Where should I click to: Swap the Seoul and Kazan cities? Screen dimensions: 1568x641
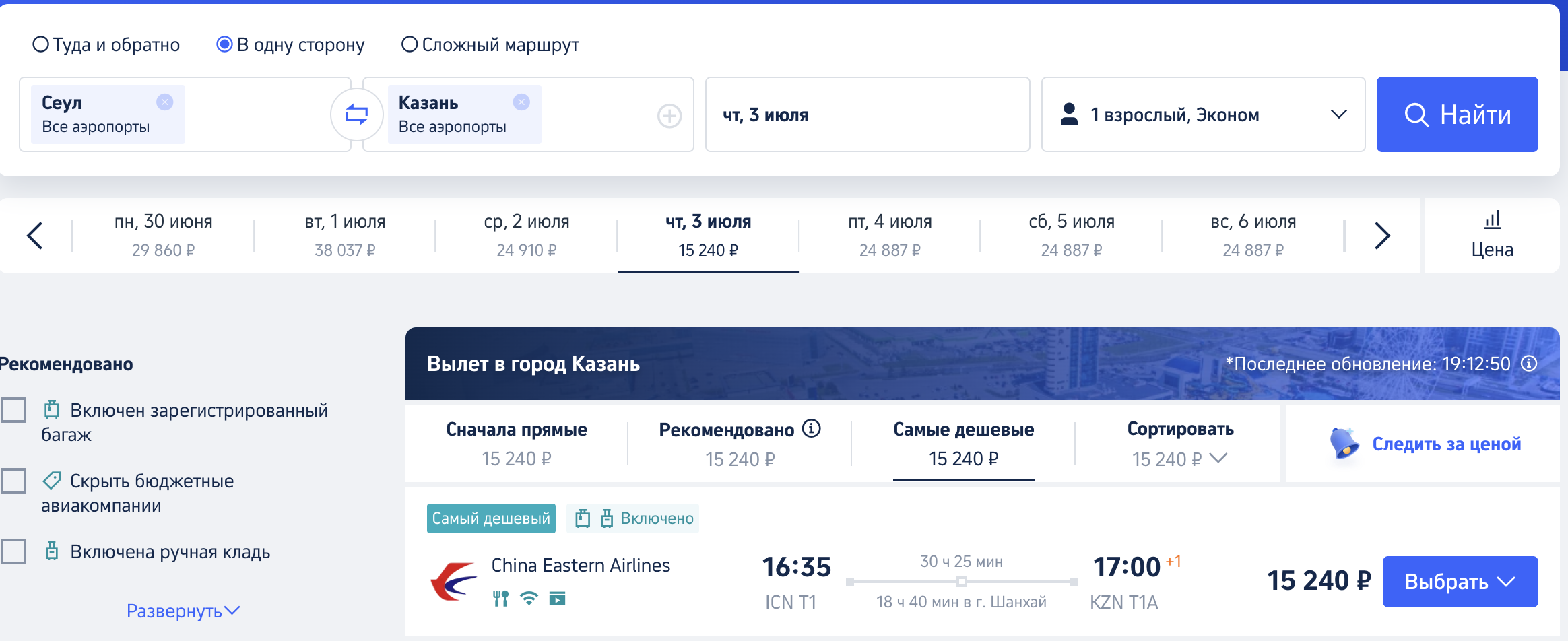(356, 114)
